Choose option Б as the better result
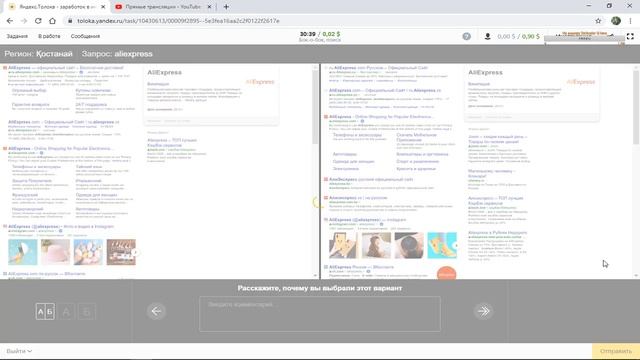The width and height of the screenshot is (640, 360). pos(87,312)
